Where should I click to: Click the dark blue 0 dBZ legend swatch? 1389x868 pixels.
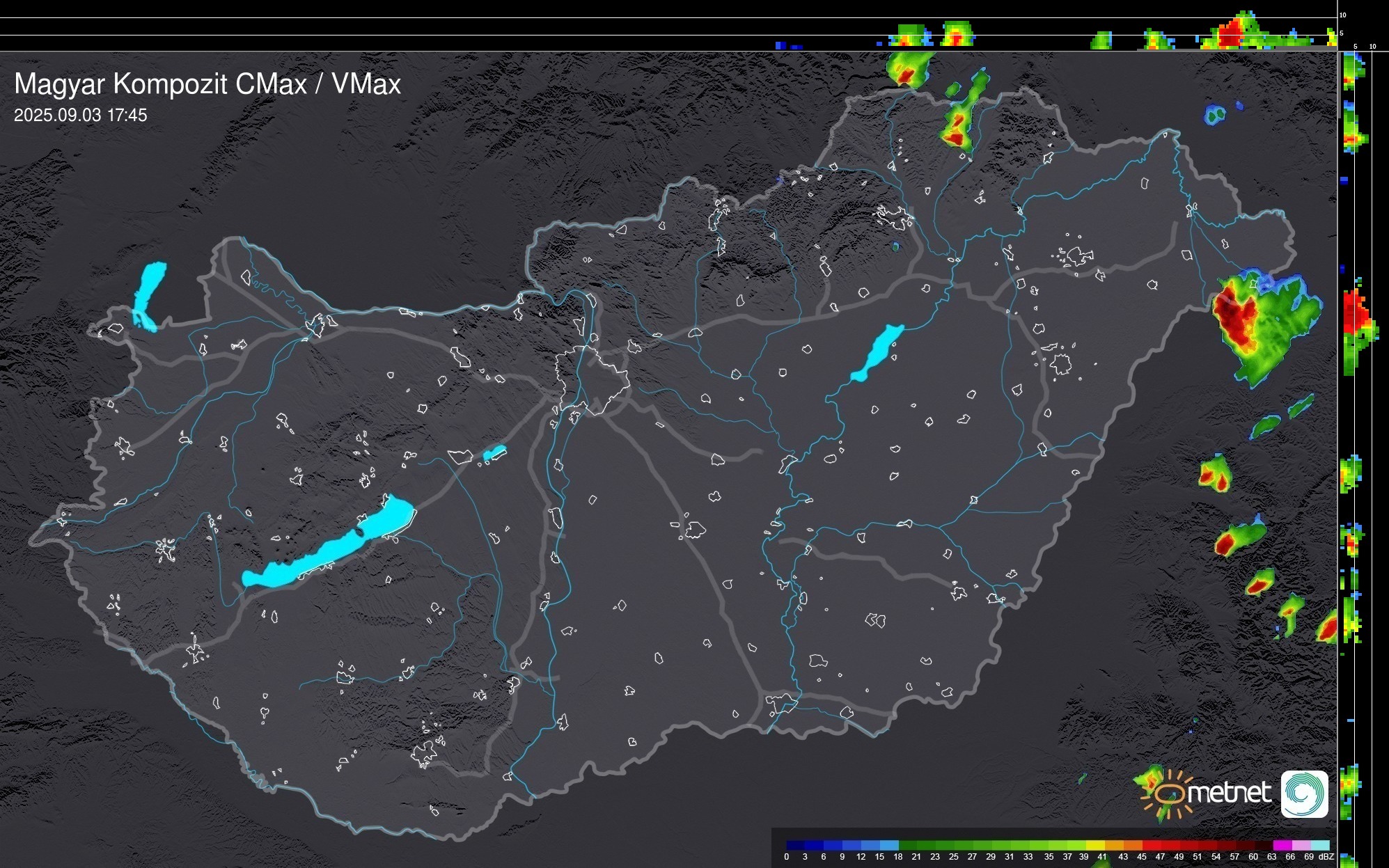point(795,845)
